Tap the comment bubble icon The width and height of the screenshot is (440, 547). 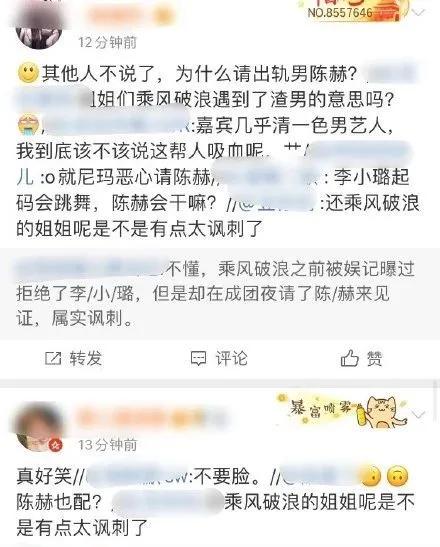198,358
